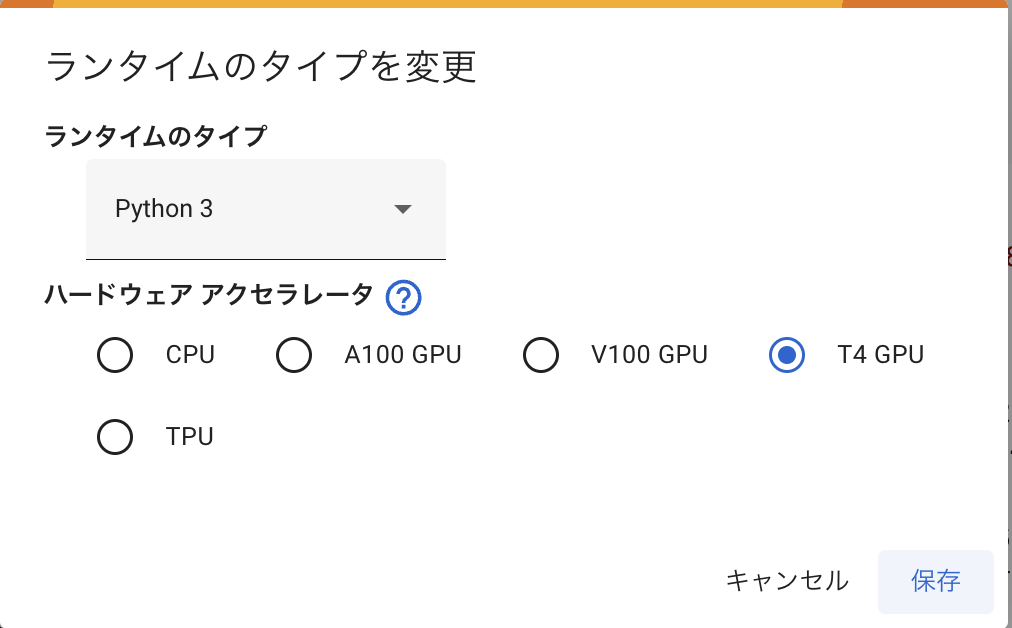1012x628 pixels.
Task: Click the A100 GPU label text
Action: [x=403, y=355]
